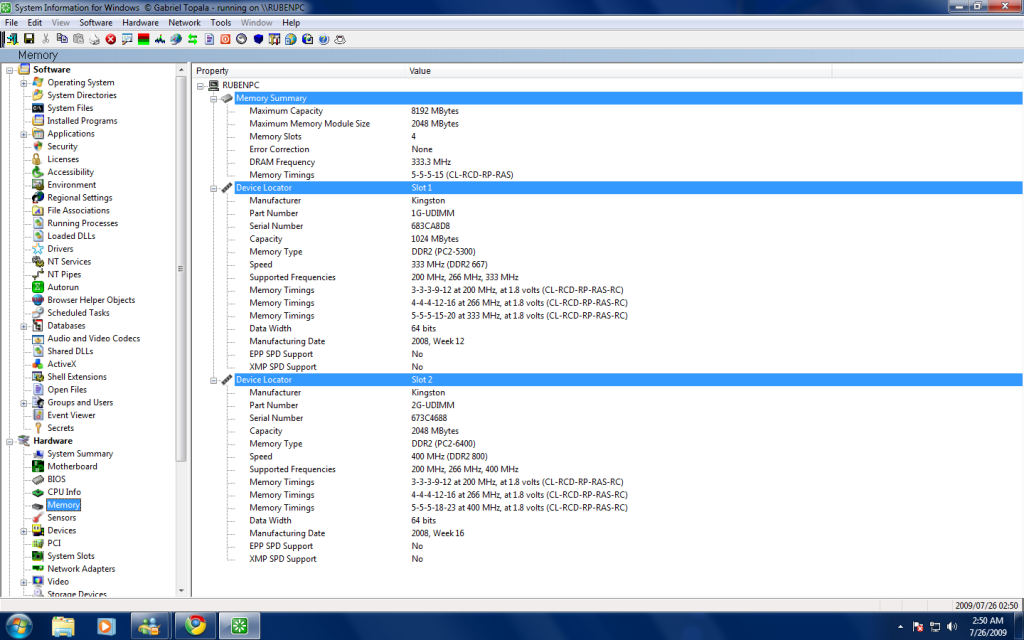Click the orange power button toolbar icon
The image size is (1024, 640).
click(225, 39)
